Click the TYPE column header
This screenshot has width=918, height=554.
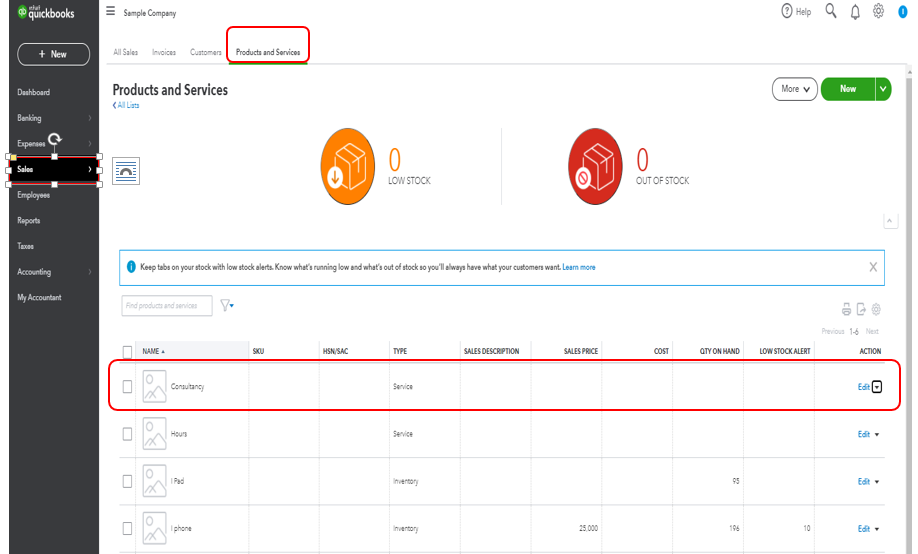tap(400, 351)
